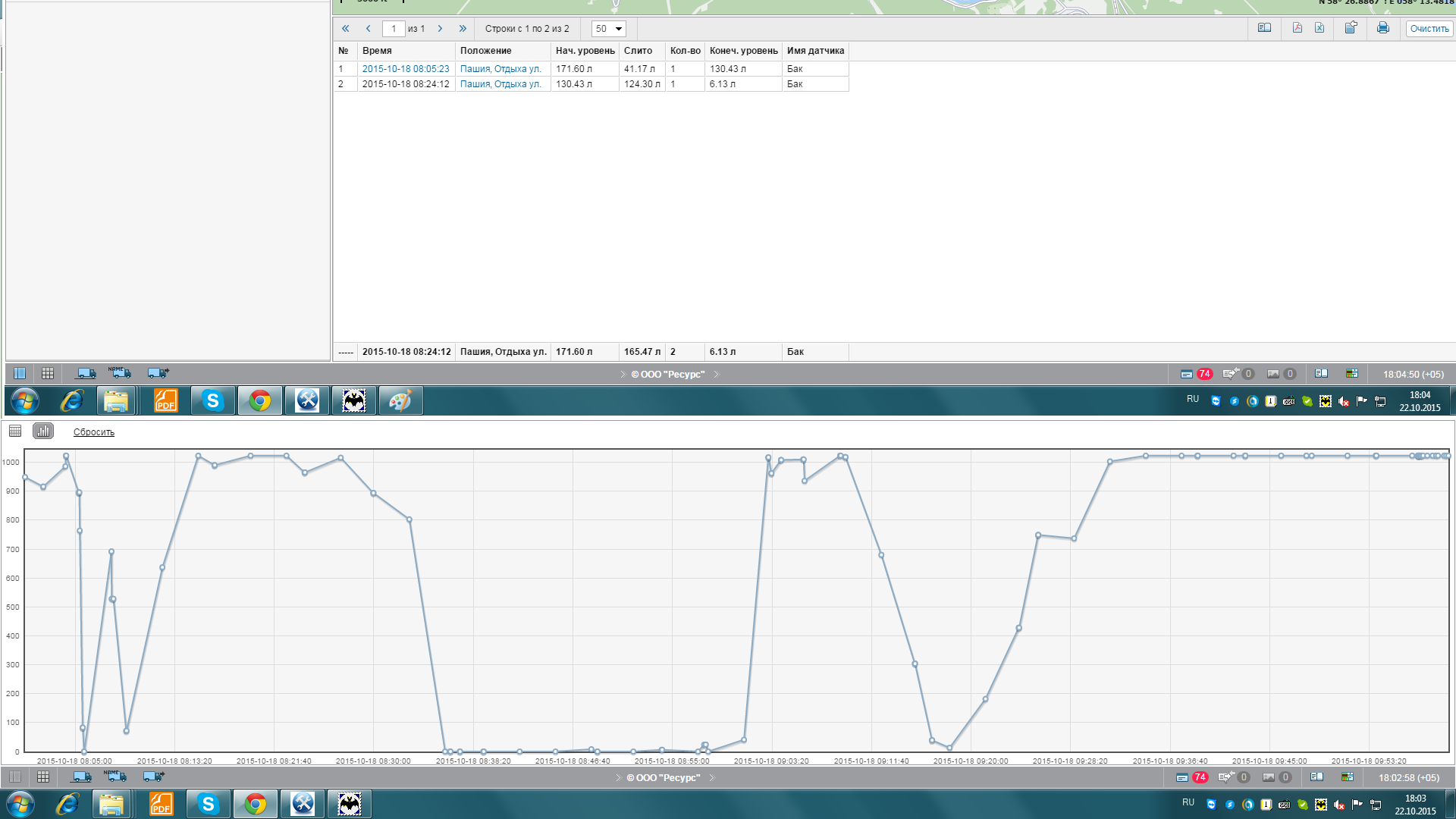Sort by Слито column header
Screen dimensions: 1456x819
pyautogui.click(x=638, y=51)
